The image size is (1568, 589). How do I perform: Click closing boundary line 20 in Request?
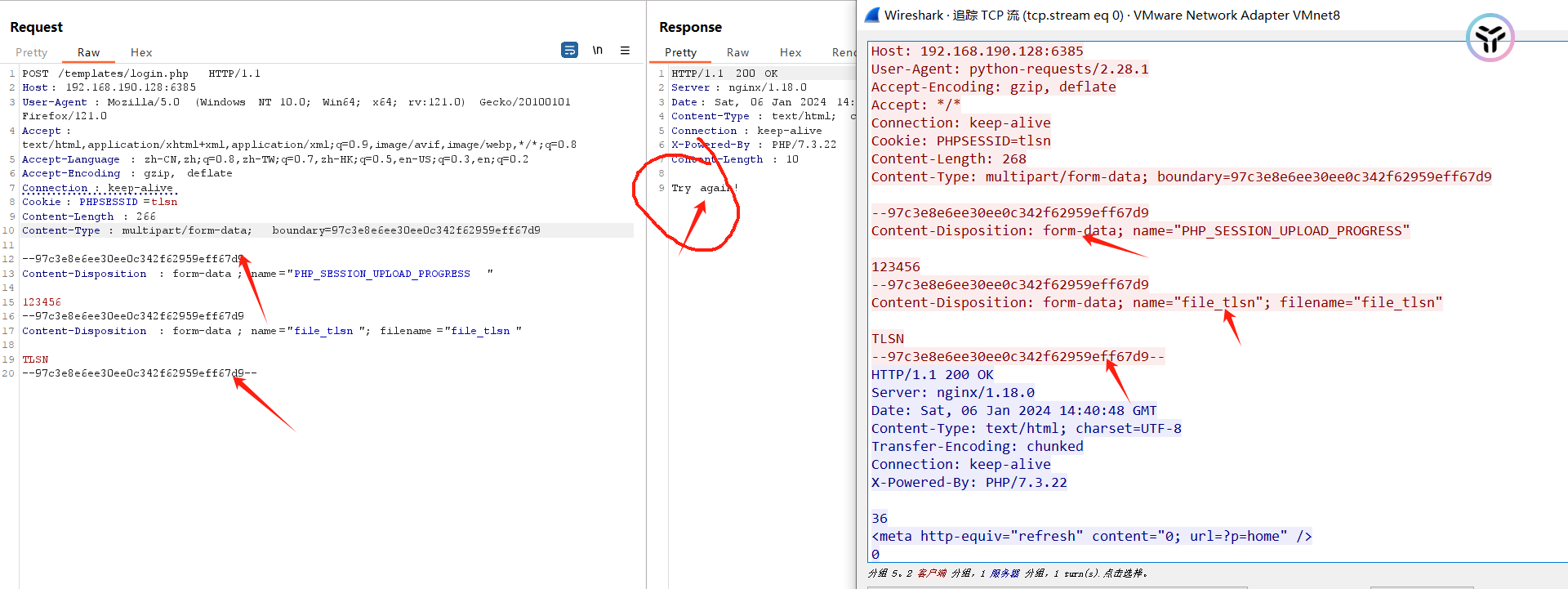140,373
